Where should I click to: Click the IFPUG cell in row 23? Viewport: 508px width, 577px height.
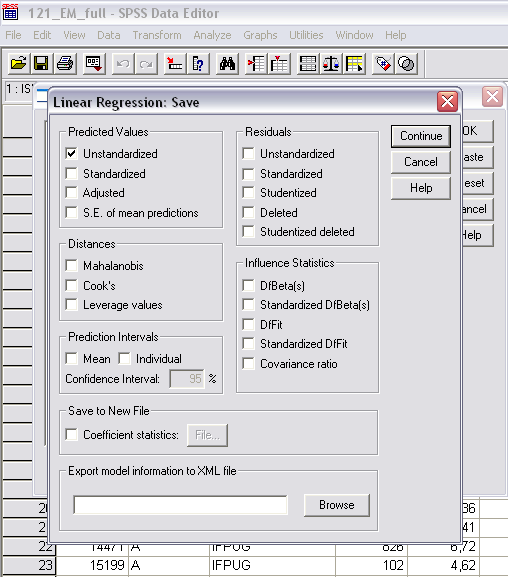coord(272,565)
